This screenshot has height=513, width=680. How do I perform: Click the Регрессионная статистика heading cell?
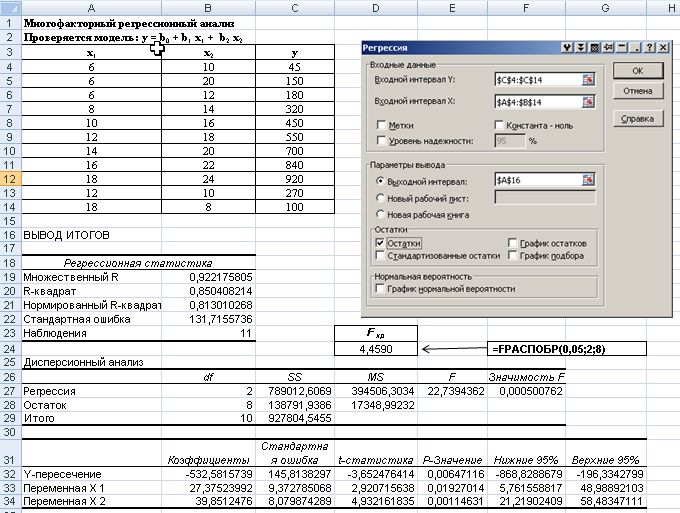pyautogui.click(x=138, y=263)
